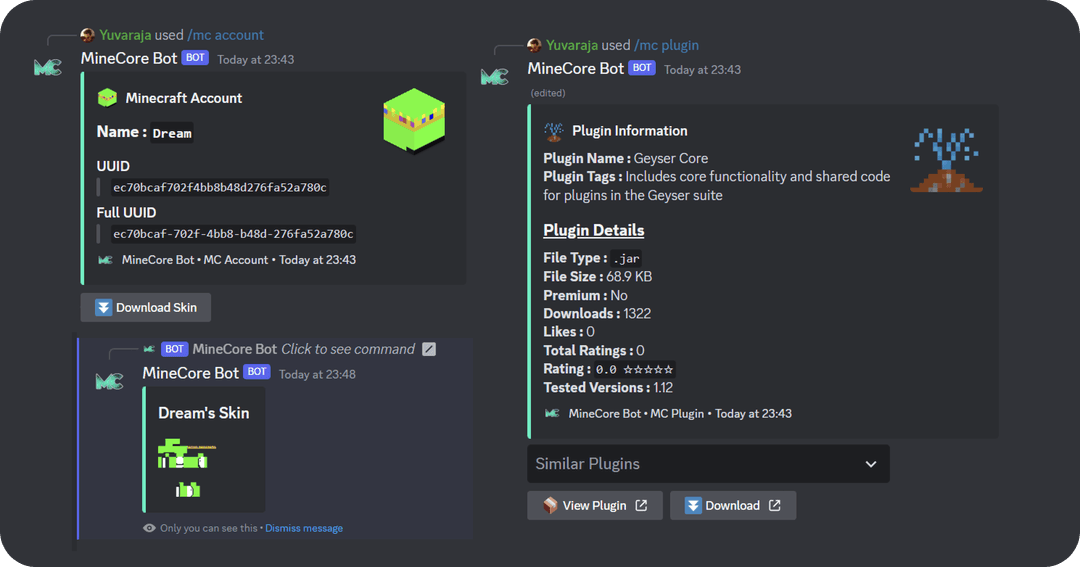This screenshot has width=1080, height=567.
Task: Click the .jar file type code
Action: (x=626, y=258)
